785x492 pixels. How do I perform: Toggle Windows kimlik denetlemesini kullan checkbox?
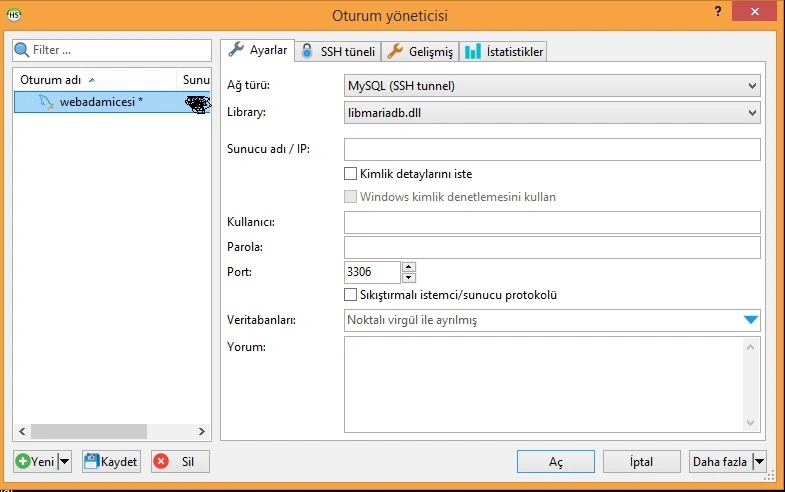coord(350,197)
